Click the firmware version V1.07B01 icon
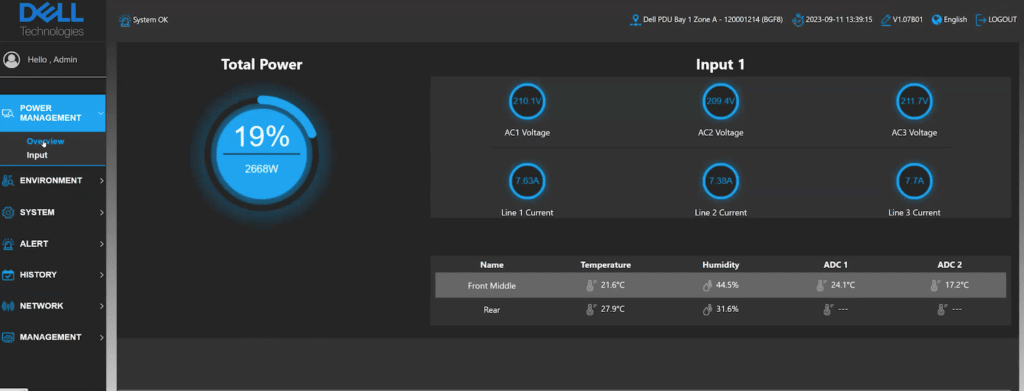The width and height of the screenshot is (1024, 391). tap(886, 20)
